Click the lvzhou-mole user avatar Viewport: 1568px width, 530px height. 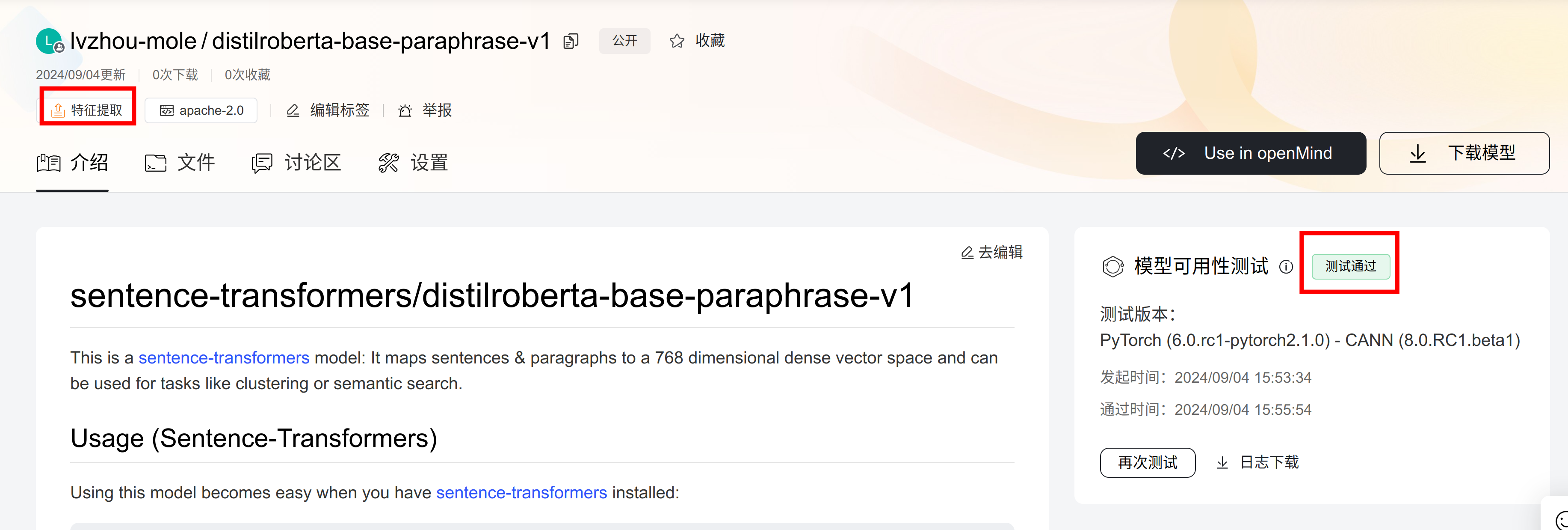(x=49, y=42)
